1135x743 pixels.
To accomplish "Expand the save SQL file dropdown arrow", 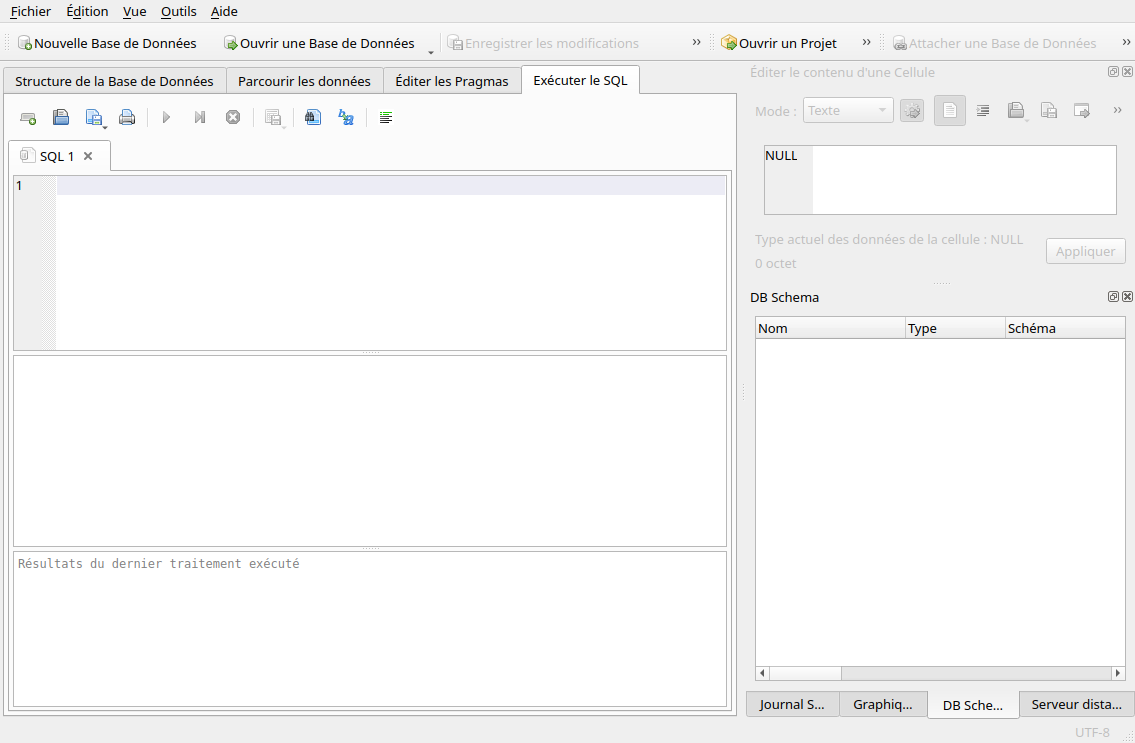I will (105, 125).
